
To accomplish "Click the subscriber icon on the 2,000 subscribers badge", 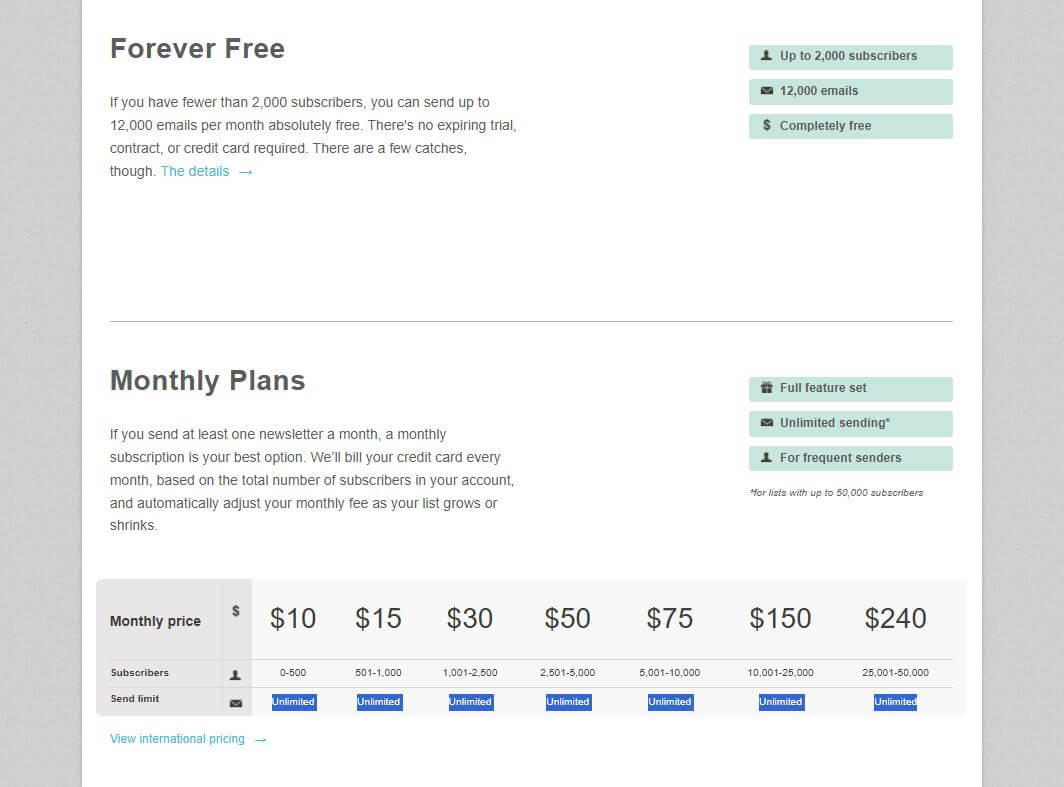I will (x=766, y=57).
